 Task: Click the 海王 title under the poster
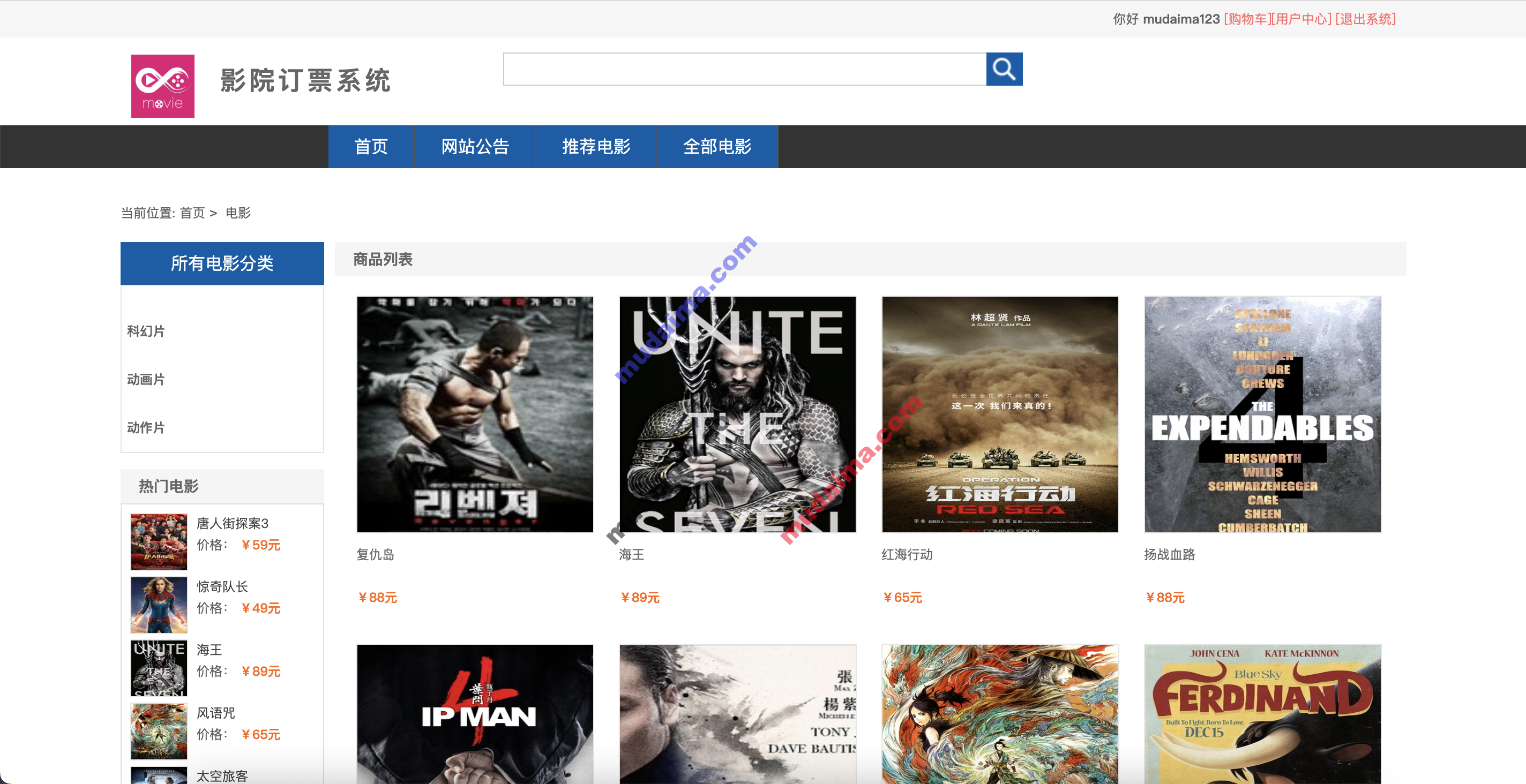632,554
